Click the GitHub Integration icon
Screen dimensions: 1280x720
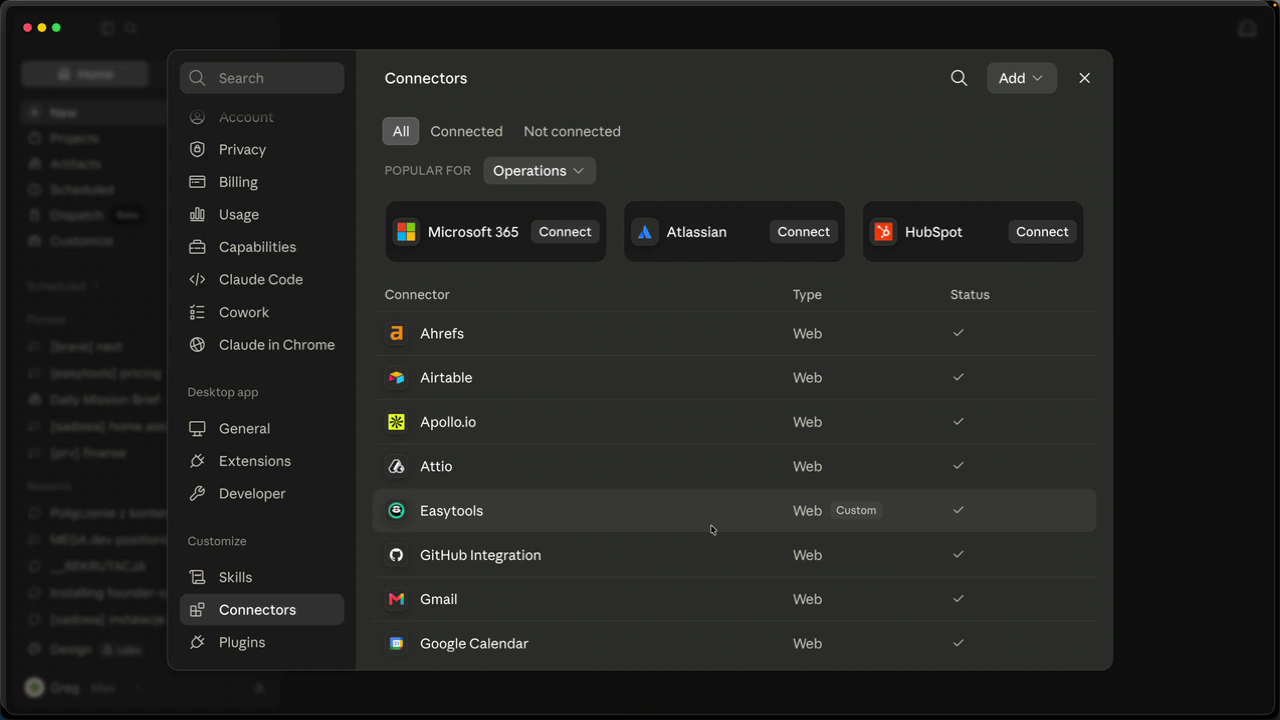click(396, 555)
